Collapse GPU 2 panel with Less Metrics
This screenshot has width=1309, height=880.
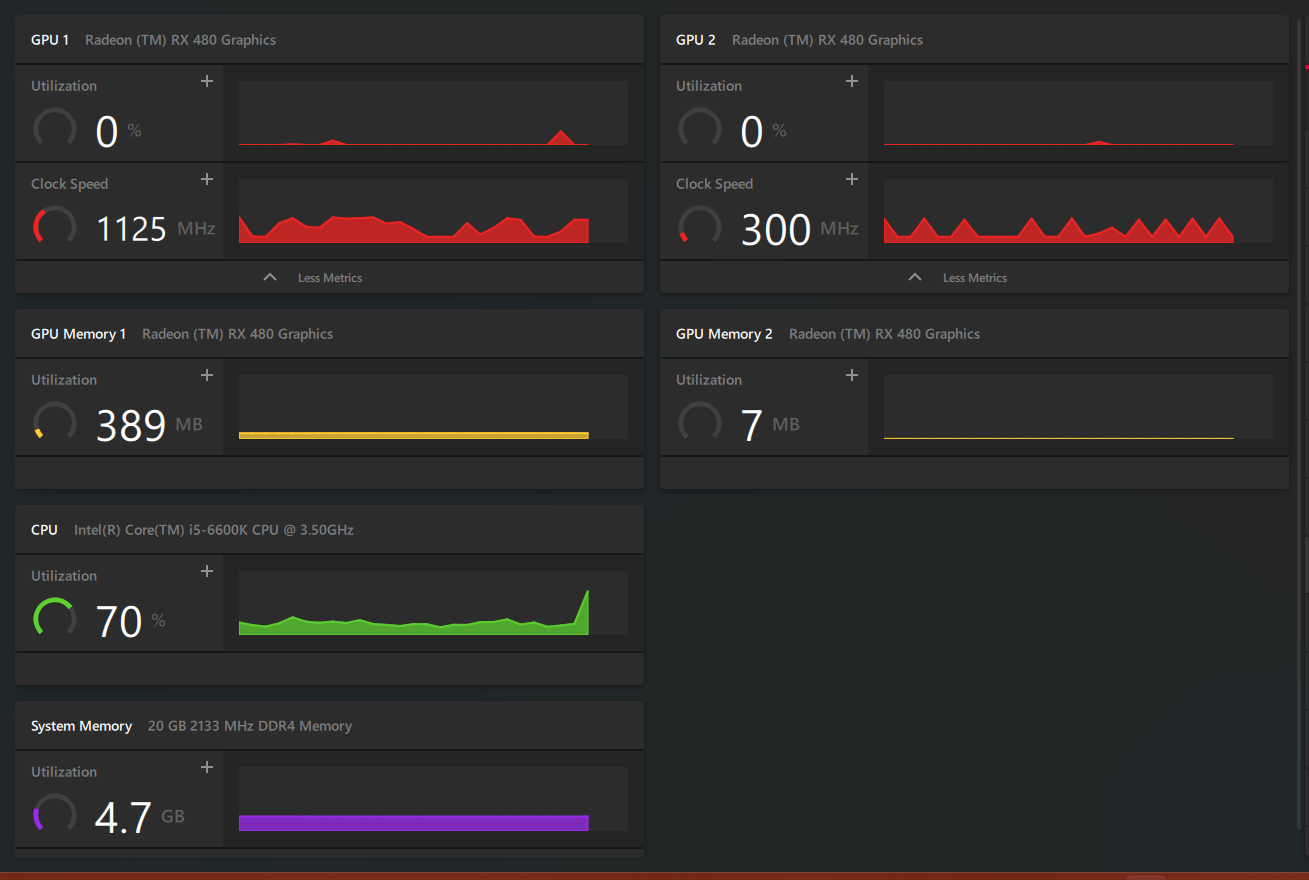coord(974,277)
